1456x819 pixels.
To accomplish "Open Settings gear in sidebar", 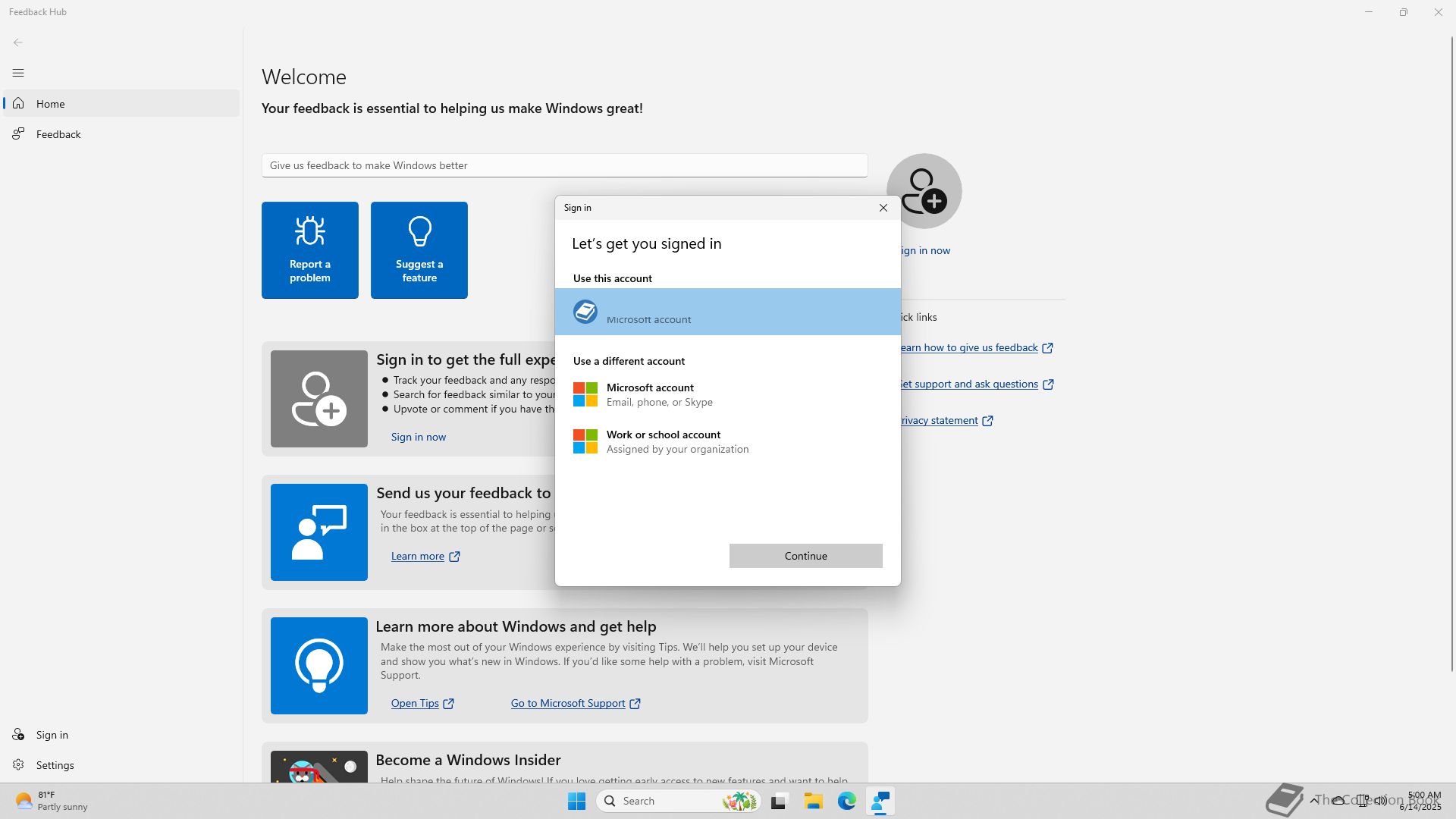I will [55, 765].
